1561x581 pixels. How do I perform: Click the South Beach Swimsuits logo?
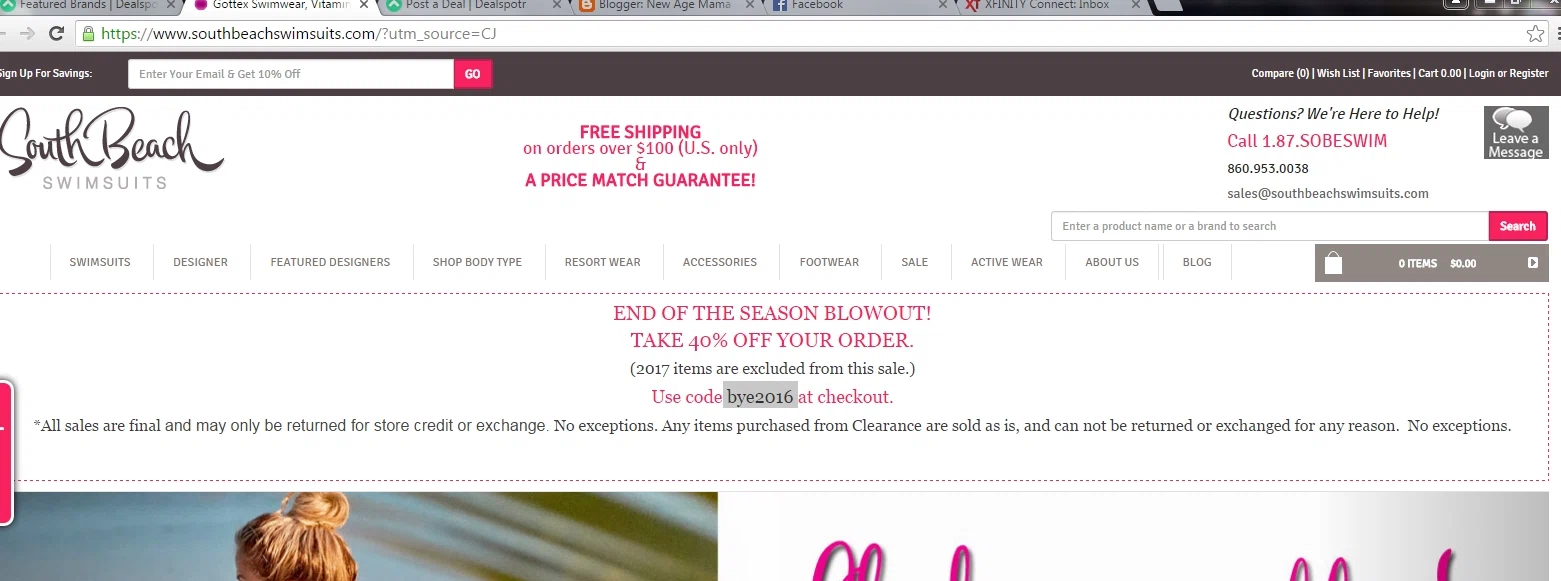[112, 147]
